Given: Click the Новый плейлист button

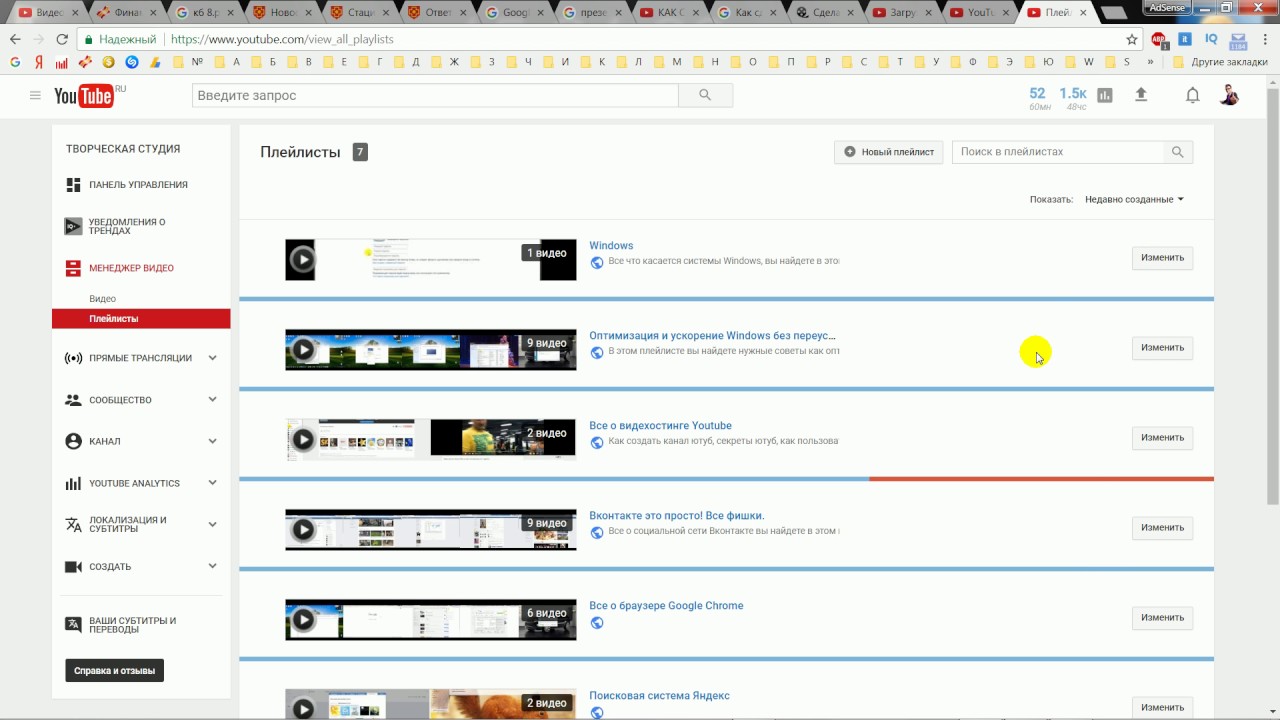Looking at the screenshot, I should [889, 152].
